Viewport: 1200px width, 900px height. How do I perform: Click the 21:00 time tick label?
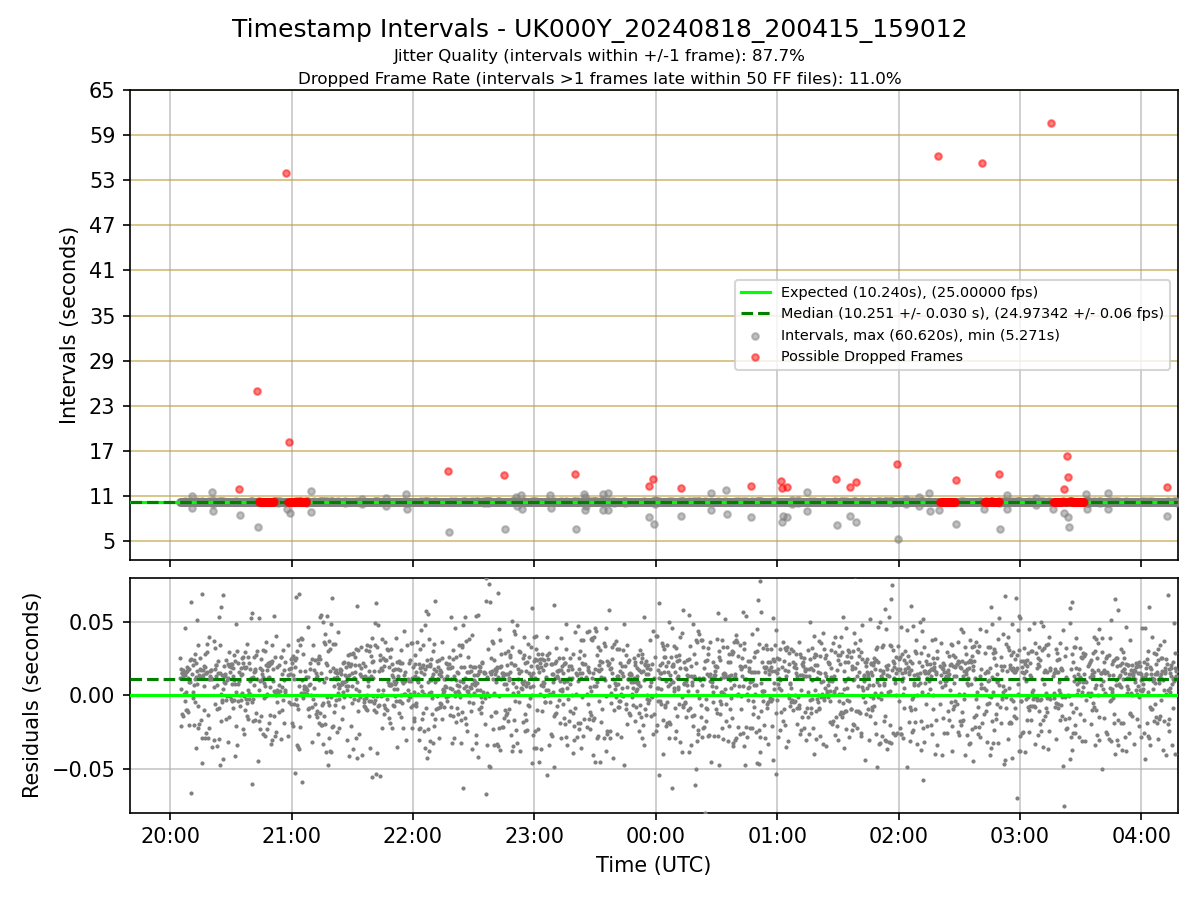291,834
